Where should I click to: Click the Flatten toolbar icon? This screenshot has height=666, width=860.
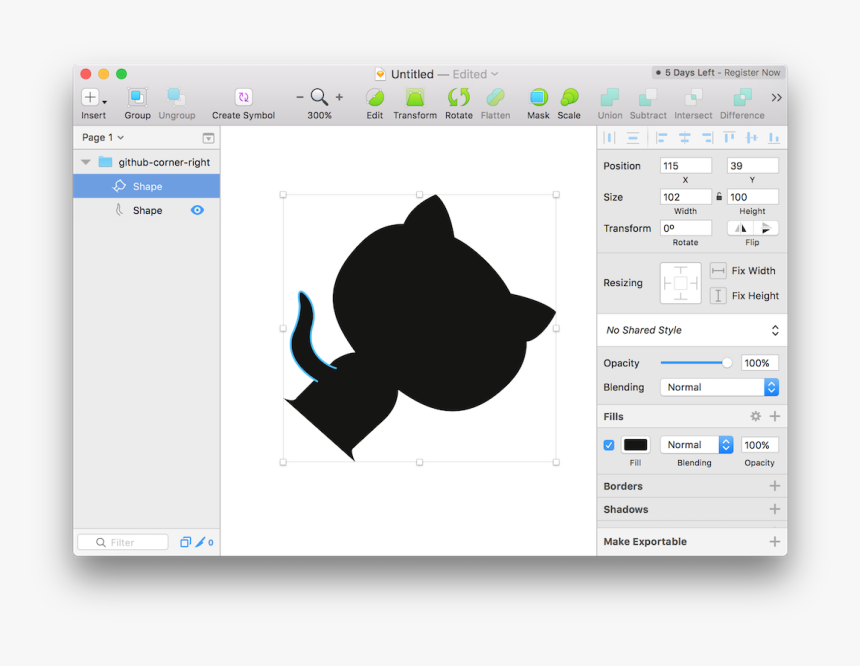[495, 97]
